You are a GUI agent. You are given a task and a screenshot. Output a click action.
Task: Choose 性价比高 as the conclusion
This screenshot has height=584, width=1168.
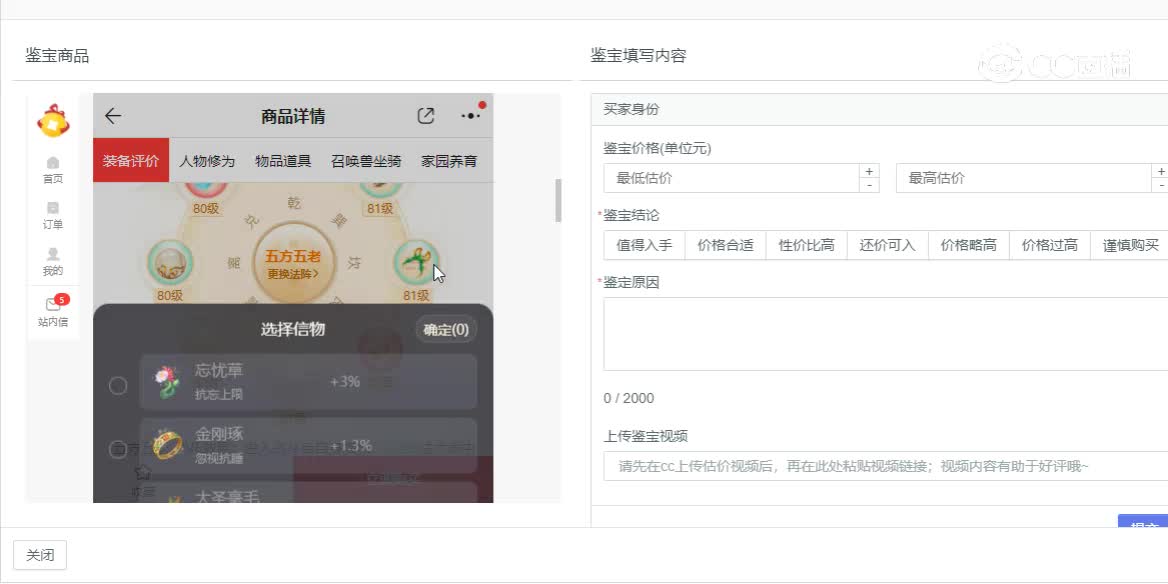point(807,245)
